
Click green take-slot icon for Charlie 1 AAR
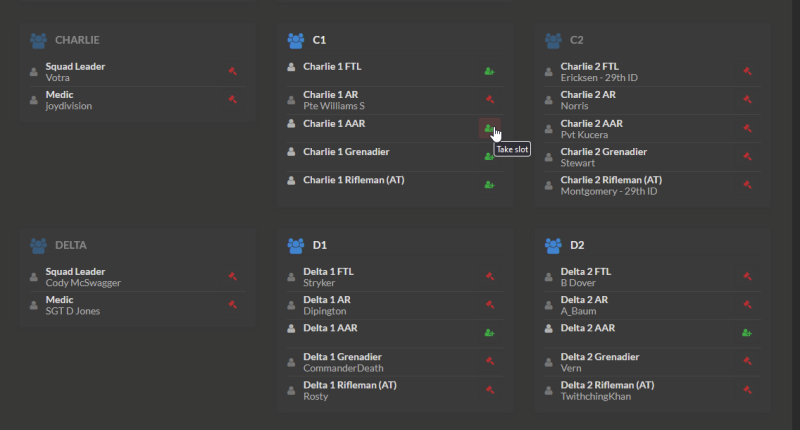[x=489, y=128]
